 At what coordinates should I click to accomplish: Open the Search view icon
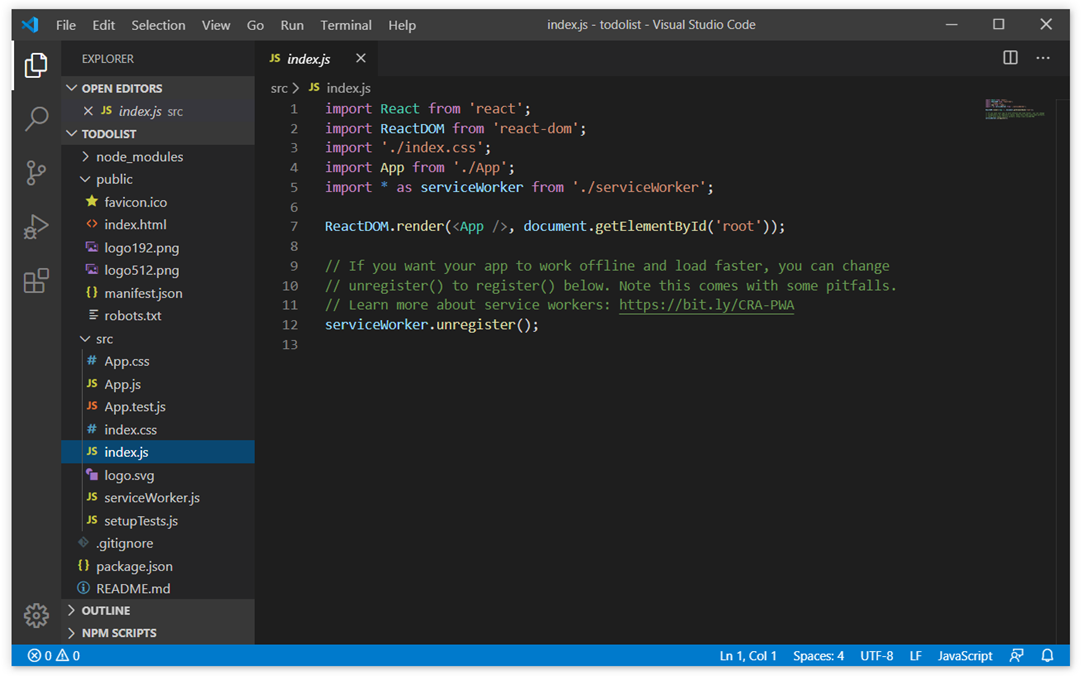[36, 118]
